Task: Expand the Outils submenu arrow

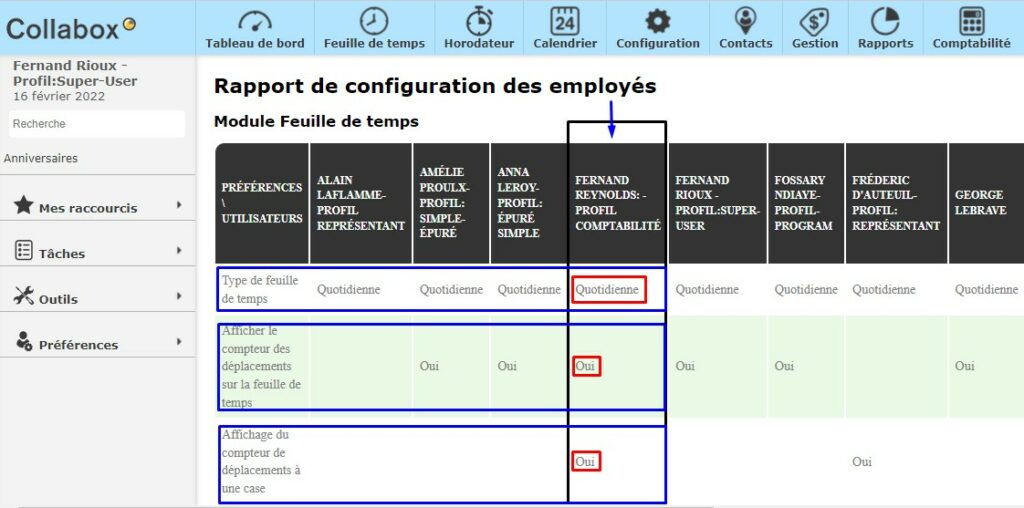Action: [x=179, y=296]
